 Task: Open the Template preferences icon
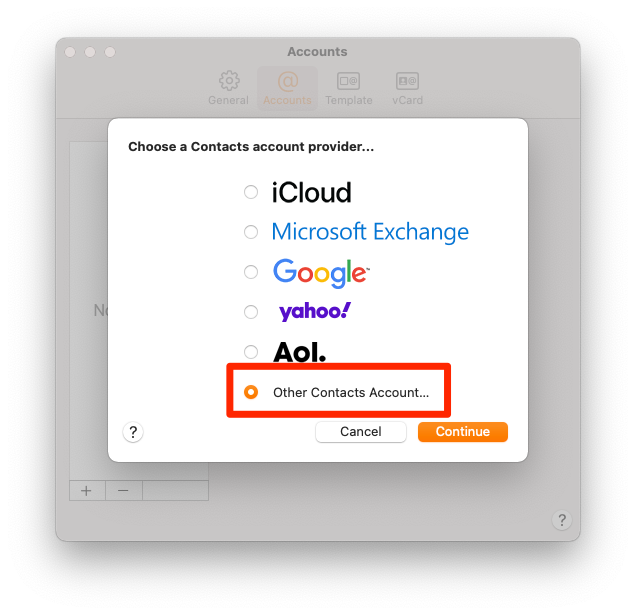[x=348, y=81]
